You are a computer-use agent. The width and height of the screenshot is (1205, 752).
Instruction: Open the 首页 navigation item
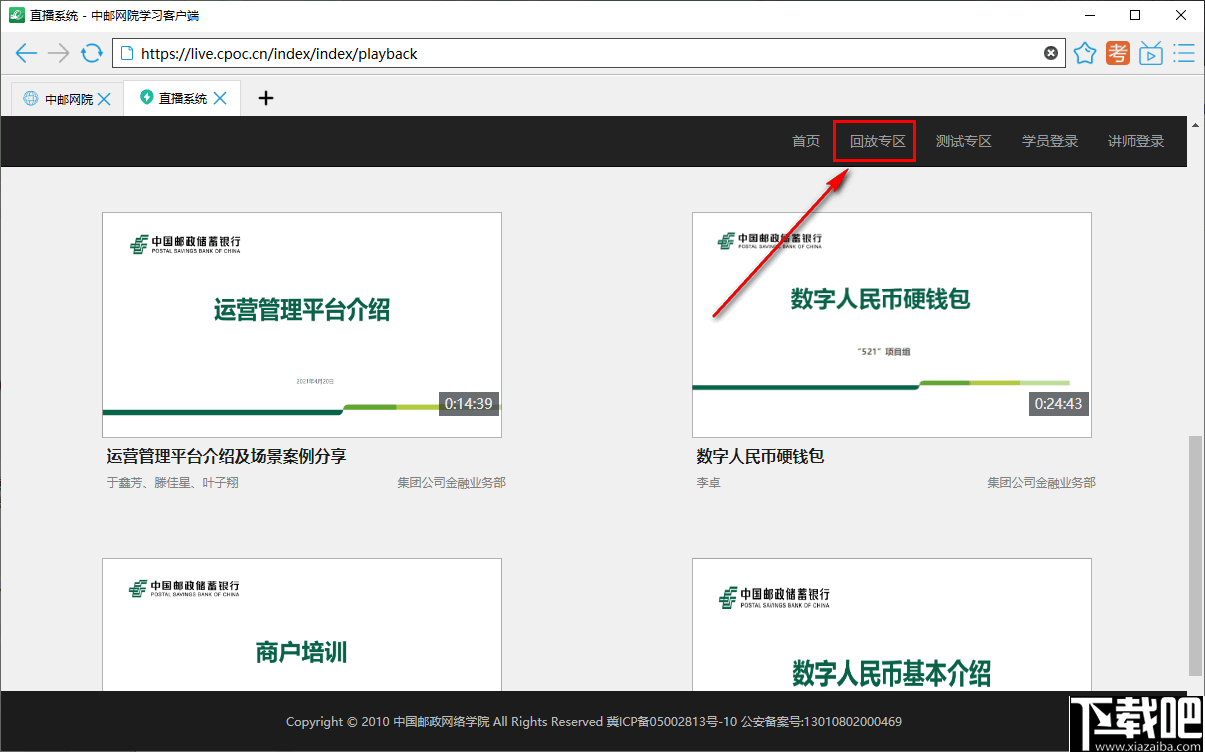point(805,141)
